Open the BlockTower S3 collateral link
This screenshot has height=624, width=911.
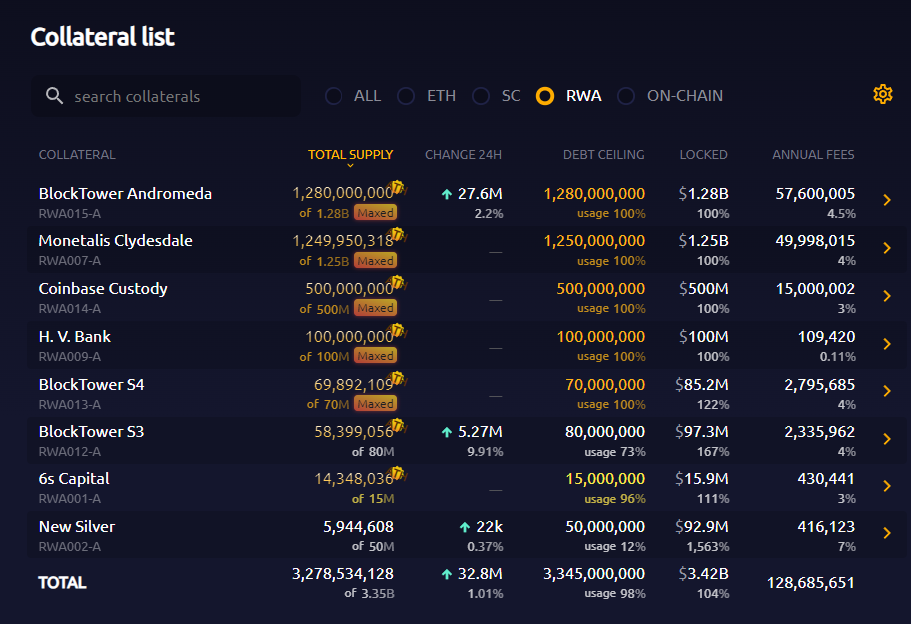coord(91,431)
